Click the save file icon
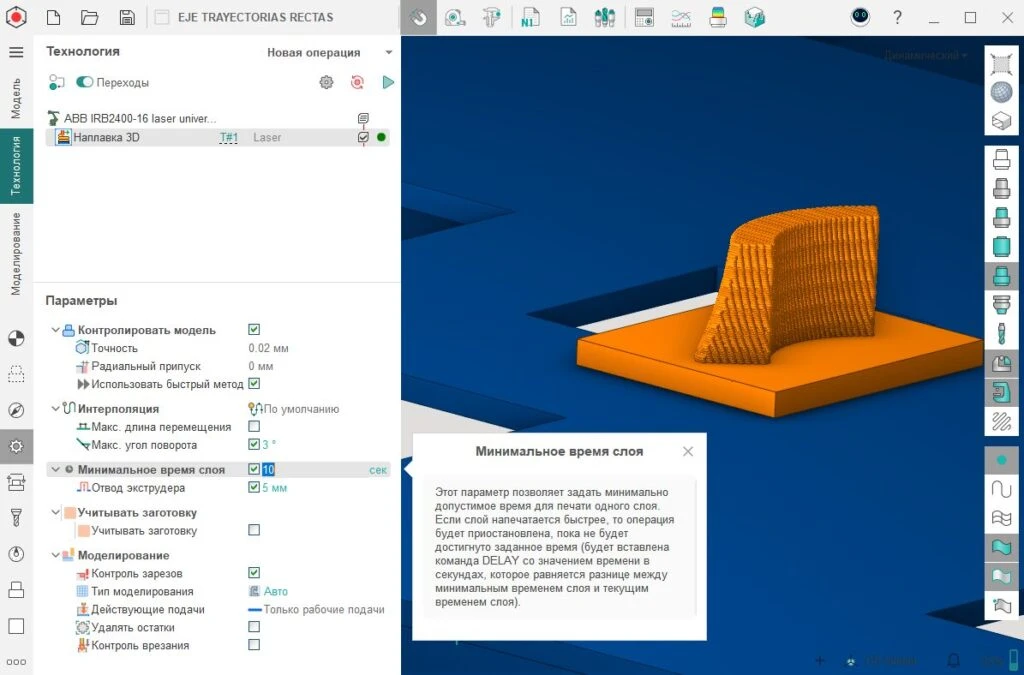This screenshot has height=675, width=1024. pos(127,18)
